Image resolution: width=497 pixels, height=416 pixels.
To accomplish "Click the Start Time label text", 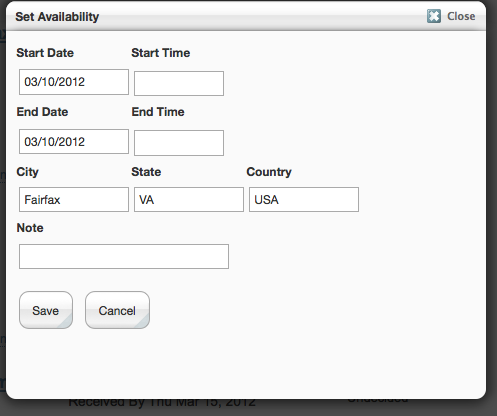I will [161, 53].
